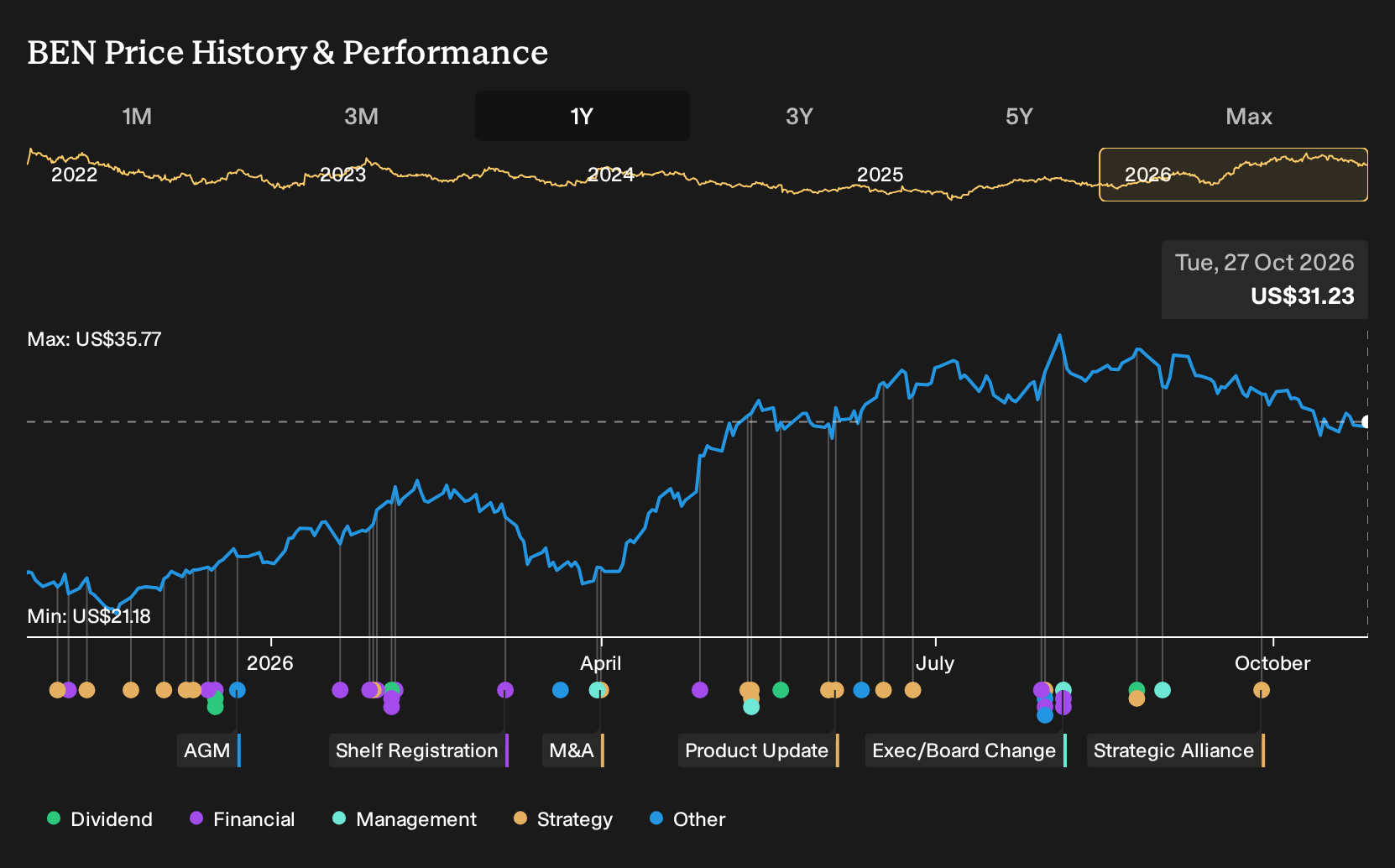This screenshot has height=868, width=1395.
Task: Click the AGM event label
Action: tap(209, 750)
